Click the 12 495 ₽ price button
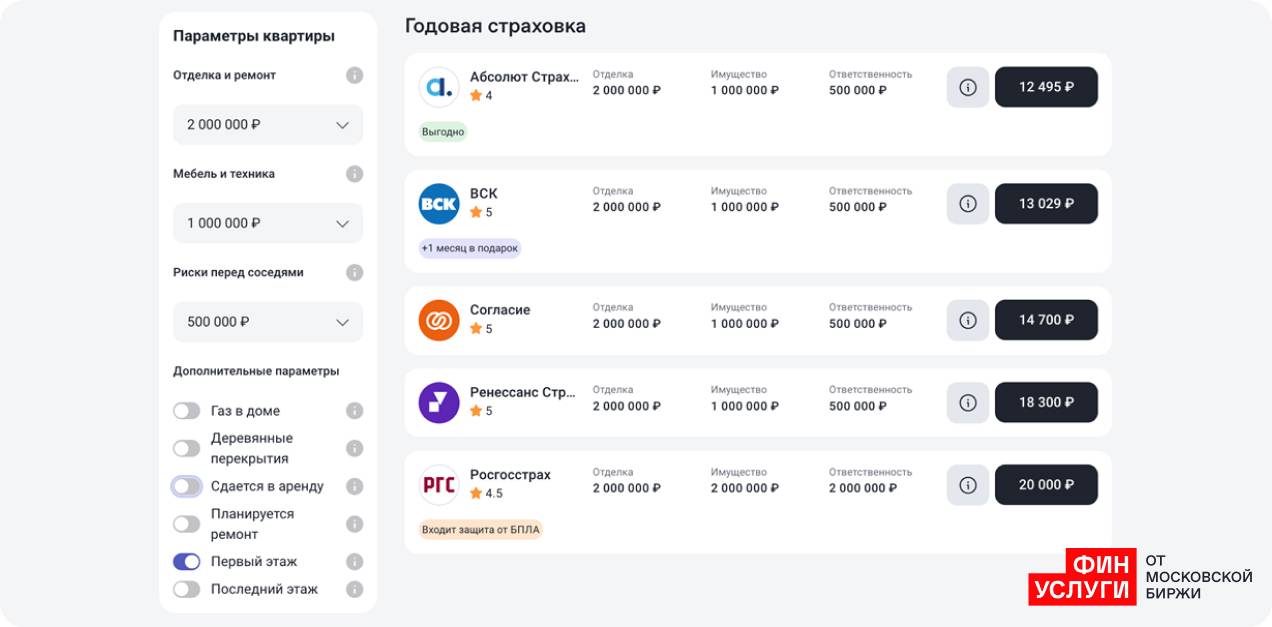The width and height of the screenshot is (1272, 627). pos(1046,87)
